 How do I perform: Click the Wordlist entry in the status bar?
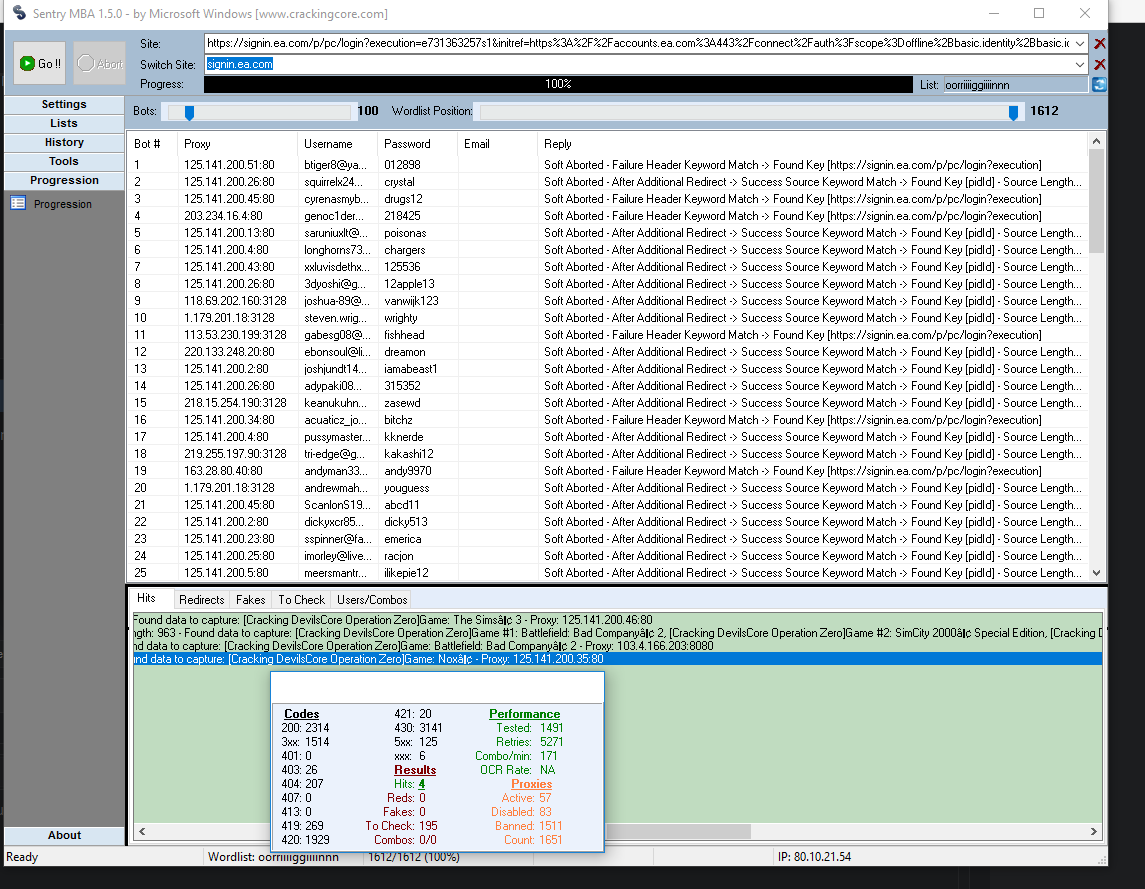(273, 857)
